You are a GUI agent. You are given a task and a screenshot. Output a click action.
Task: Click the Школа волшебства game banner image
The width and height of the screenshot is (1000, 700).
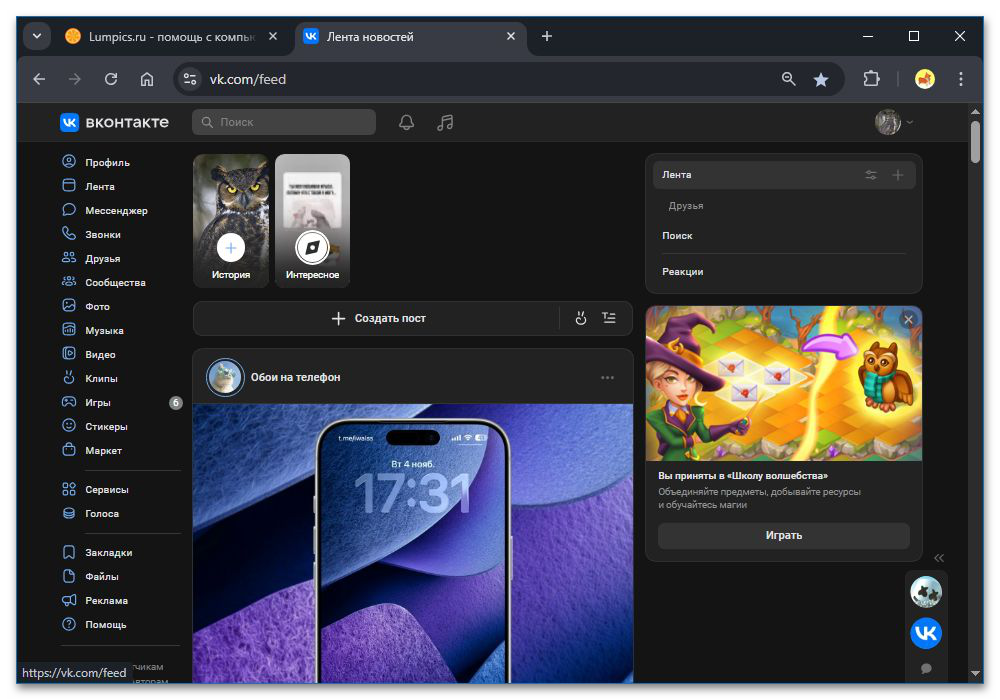[x=784, y=383]
